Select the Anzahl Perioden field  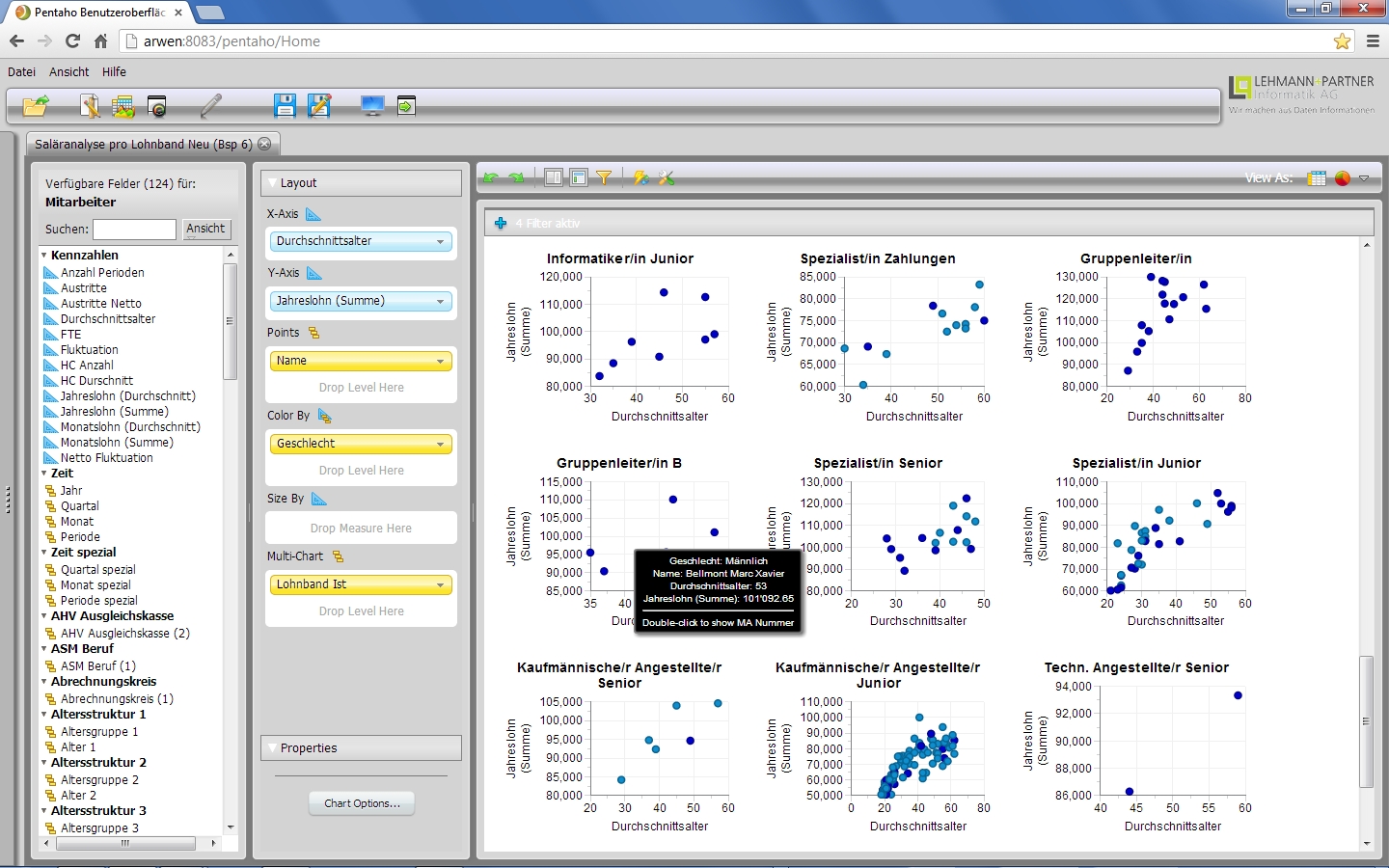(102, 273)
